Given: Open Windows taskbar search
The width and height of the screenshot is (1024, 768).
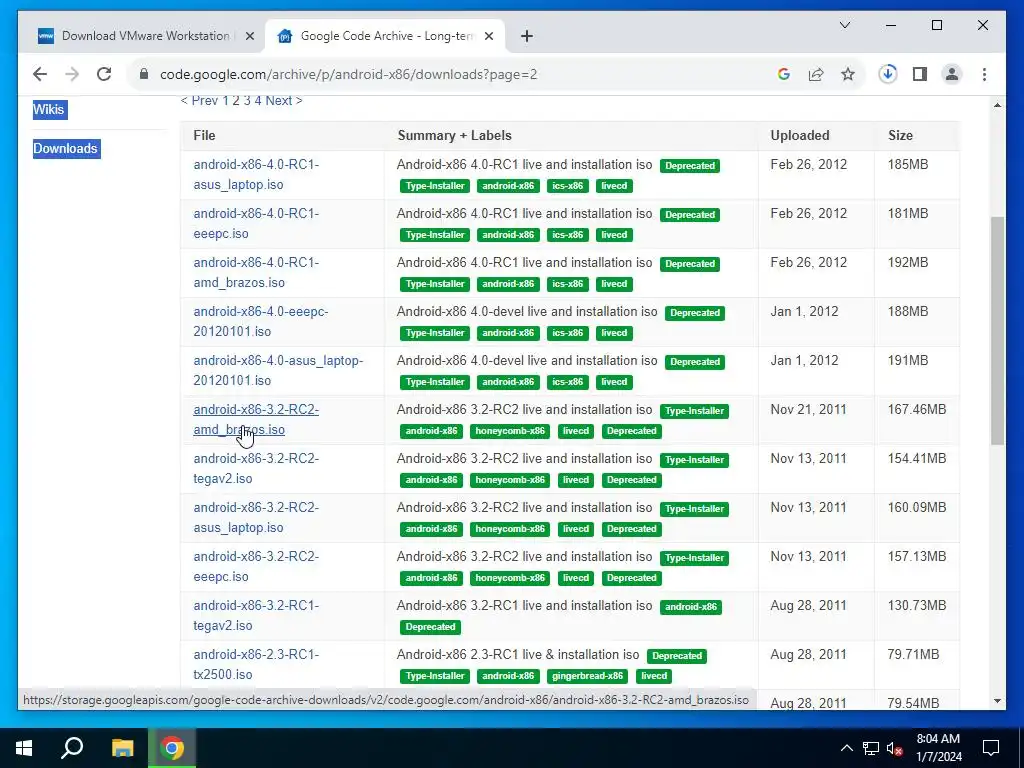Looking at the screenshot, I should [72, 748].
